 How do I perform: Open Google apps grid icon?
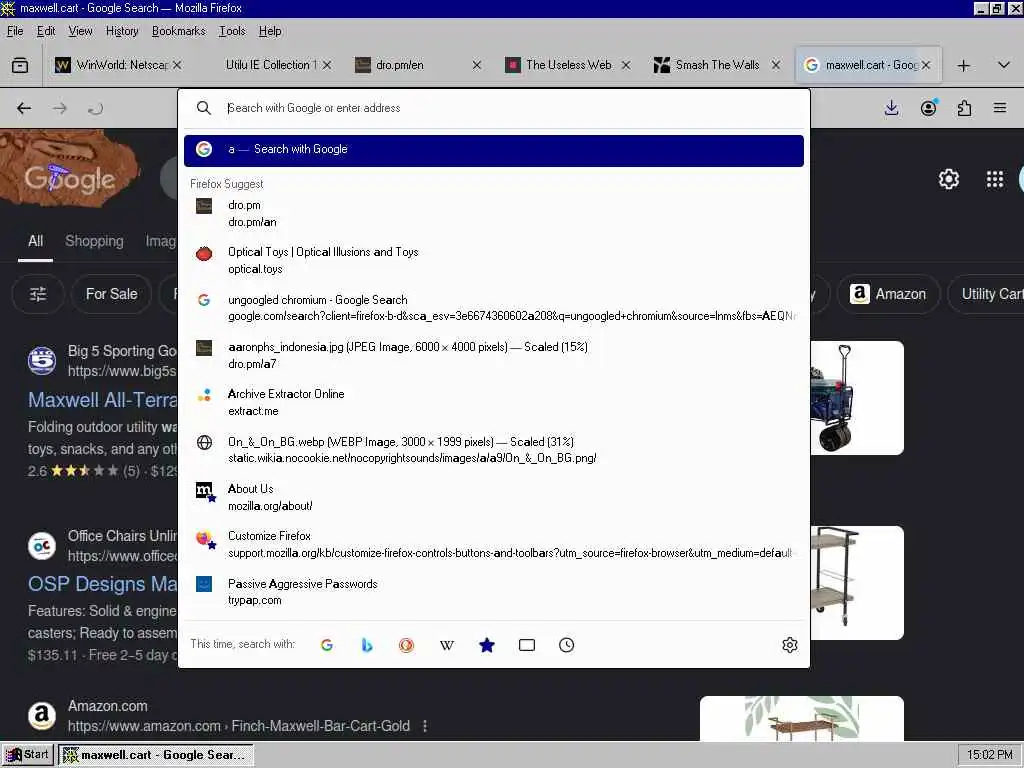[995, 179]
